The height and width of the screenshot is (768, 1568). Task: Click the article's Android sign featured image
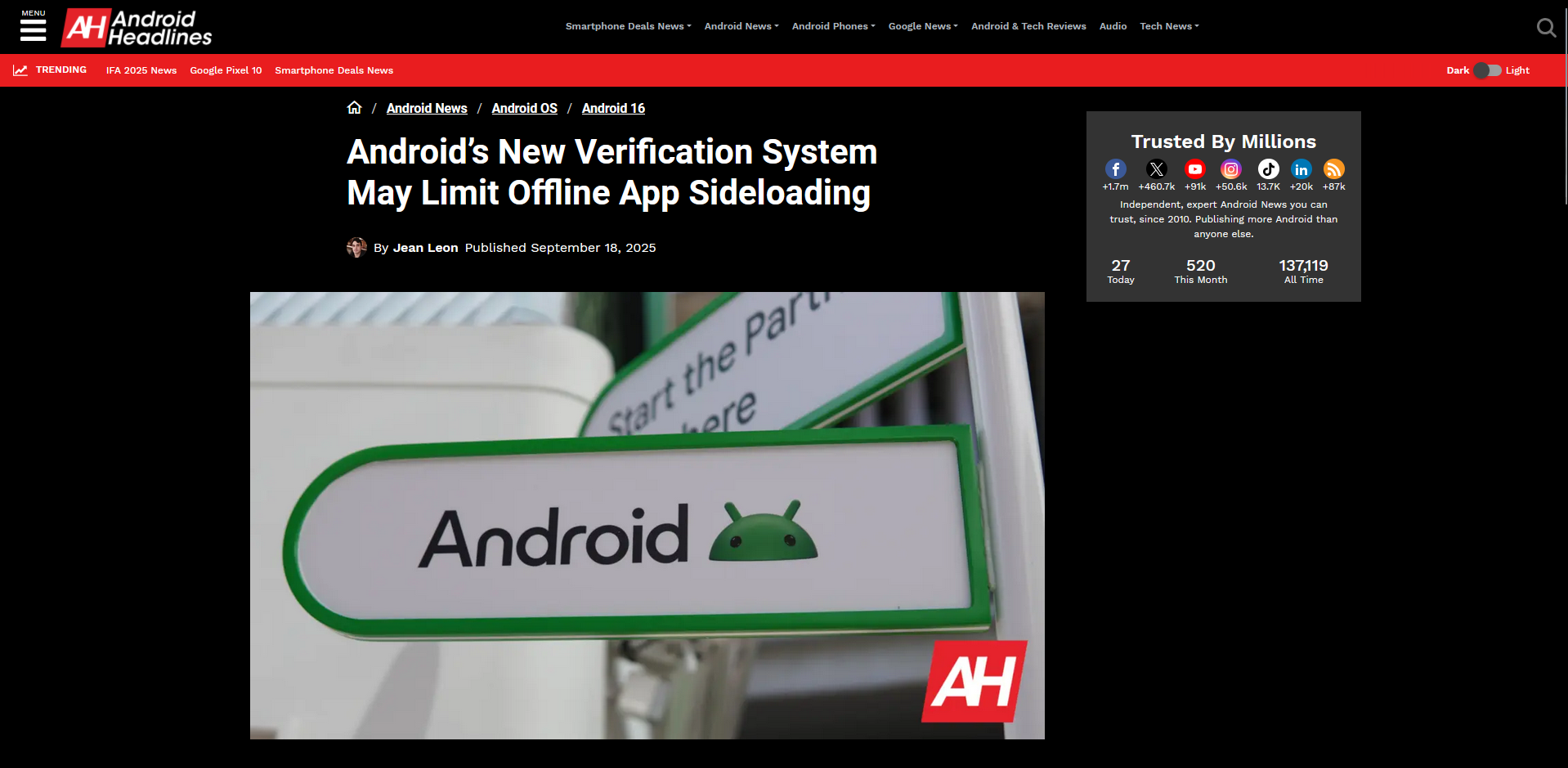(x=647, y=515)
